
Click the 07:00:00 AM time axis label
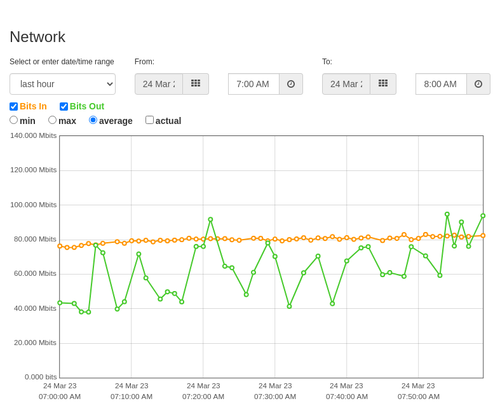60,397
